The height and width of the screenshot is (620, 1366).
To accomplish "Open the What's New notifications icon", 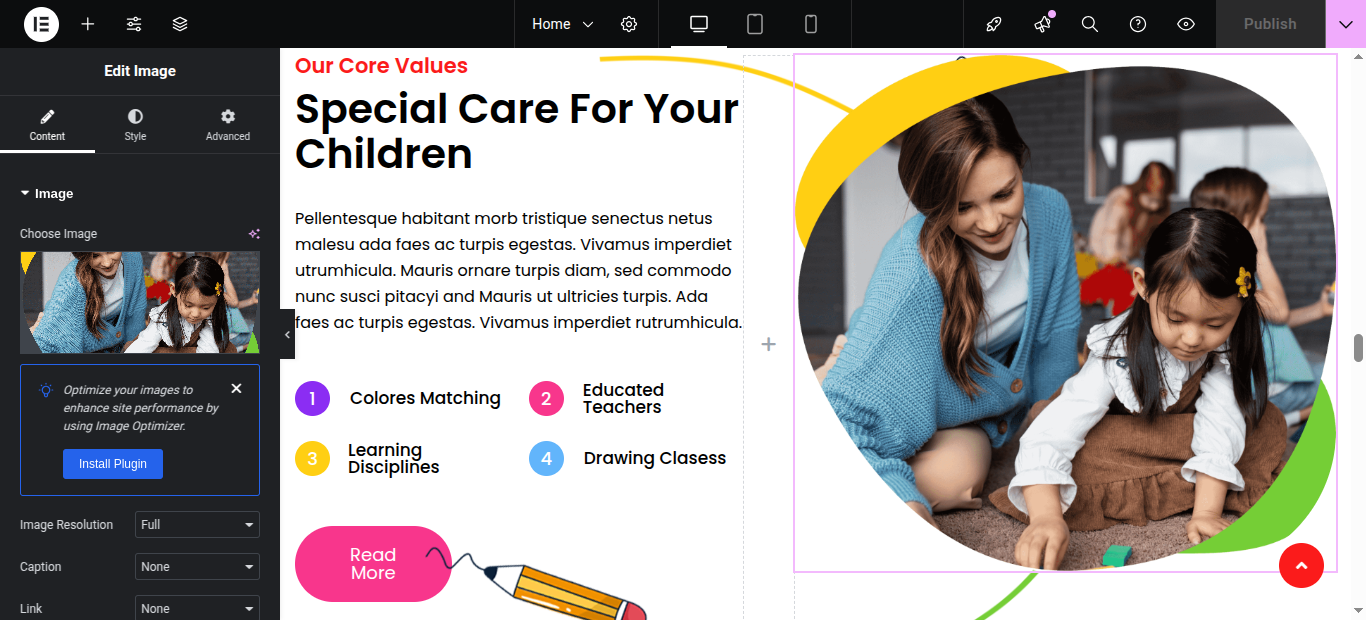I will coord(1042,24).
